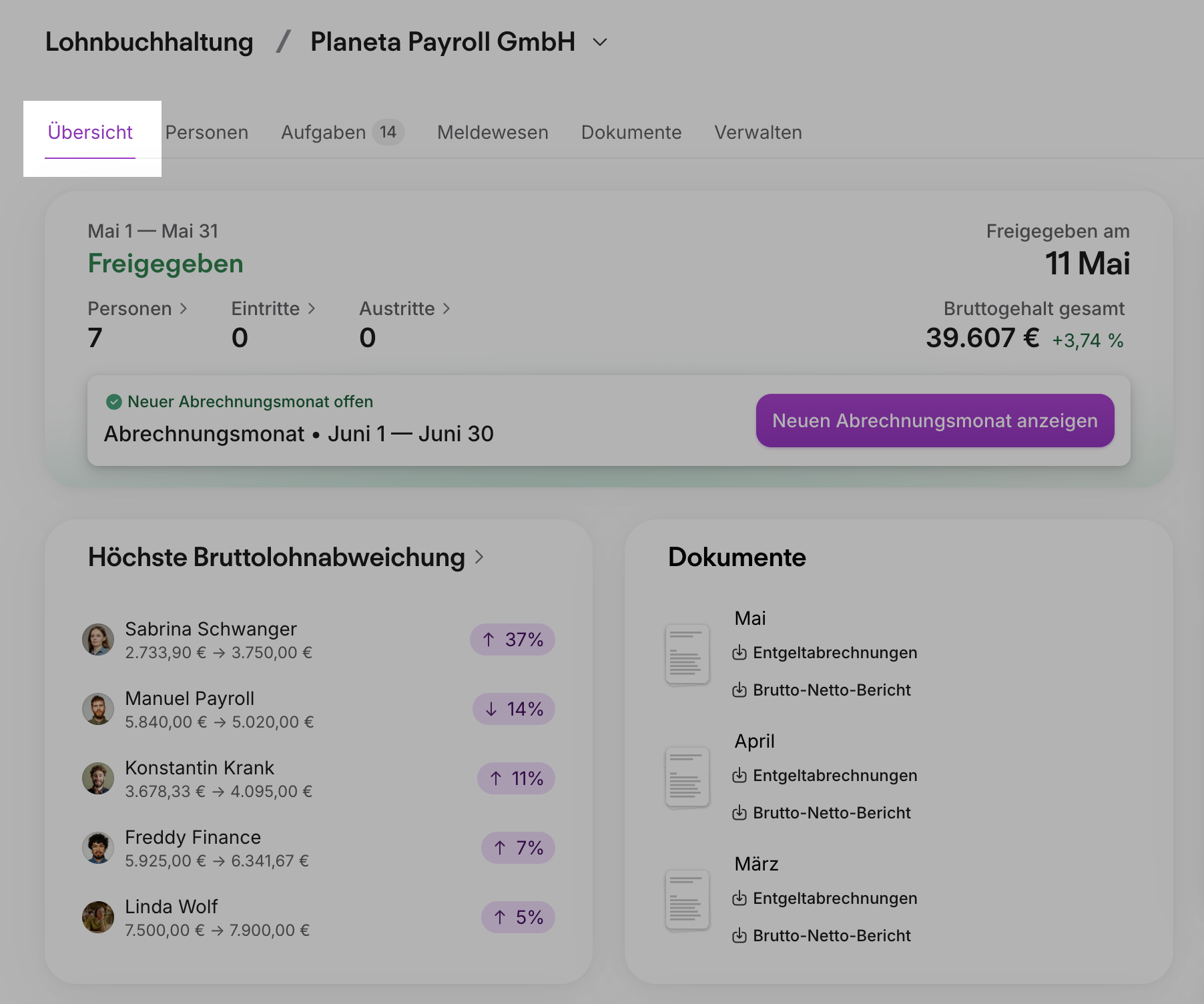The image size is (1204, 1004).
Task: Click the 5% increase badge
Action: coord(518,917)
